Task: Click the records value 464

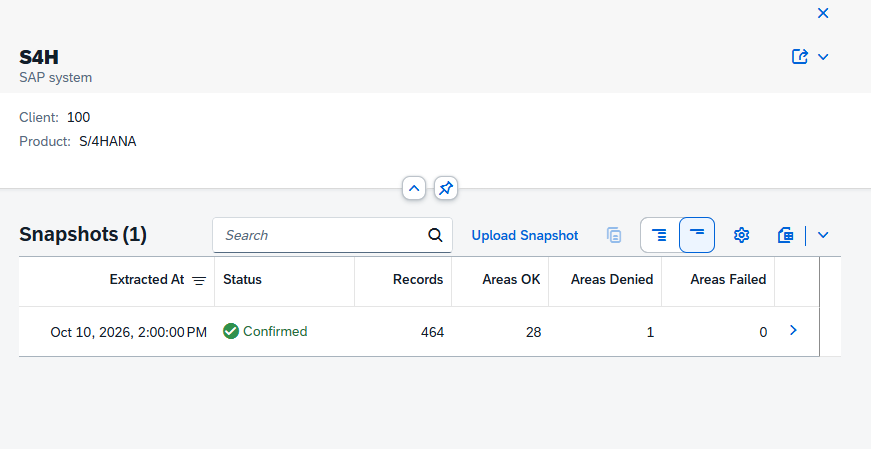Action: pyautogui.click(x=432, y=332)
